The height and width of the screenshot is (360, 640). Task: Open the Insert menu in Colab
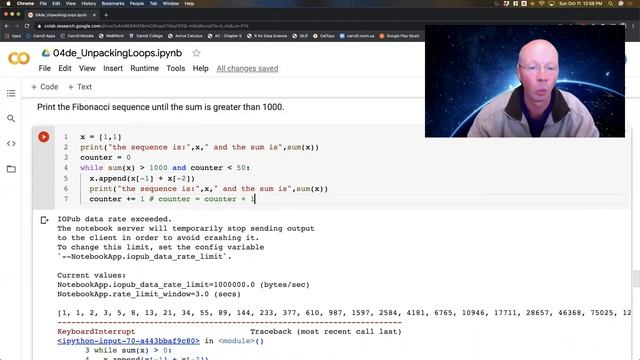point(113,68)
